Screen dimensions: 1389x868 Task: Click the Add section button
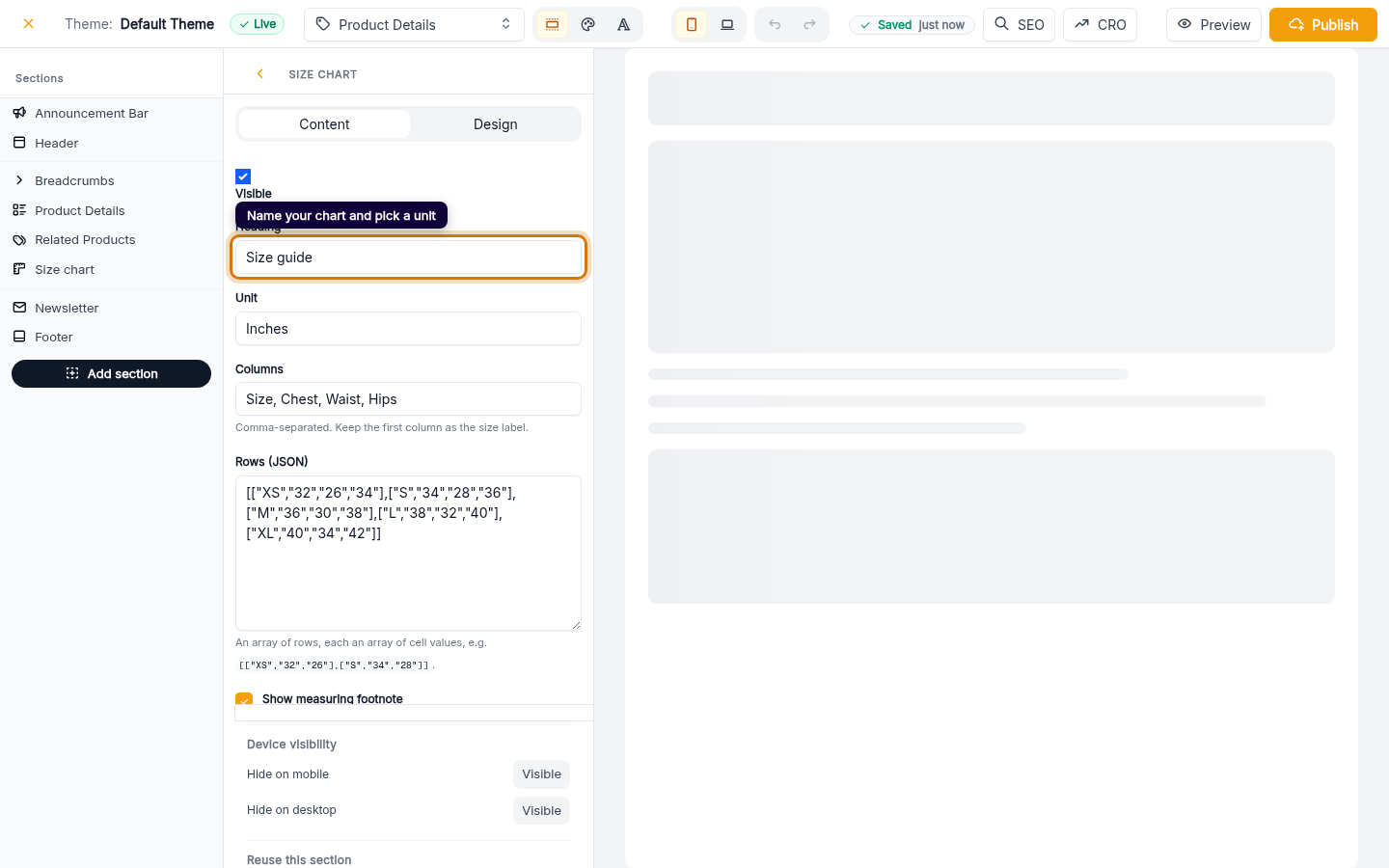click(111, 373)
